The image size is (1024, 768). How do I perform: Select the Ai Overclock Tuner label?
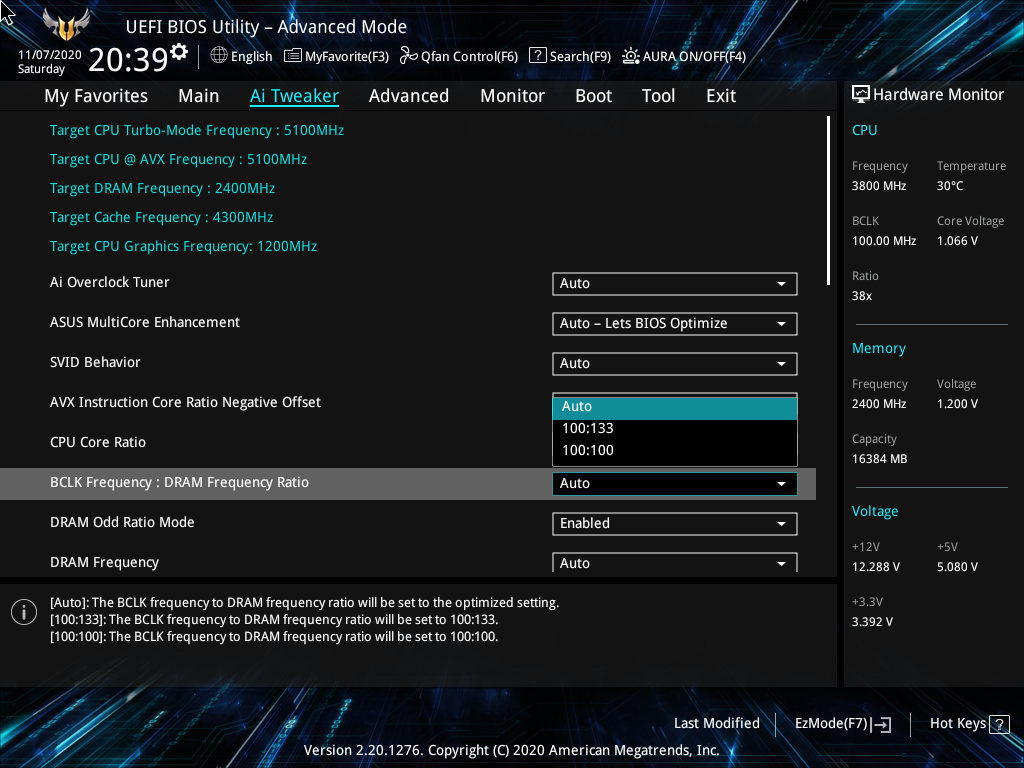click(x=110, y=282)
